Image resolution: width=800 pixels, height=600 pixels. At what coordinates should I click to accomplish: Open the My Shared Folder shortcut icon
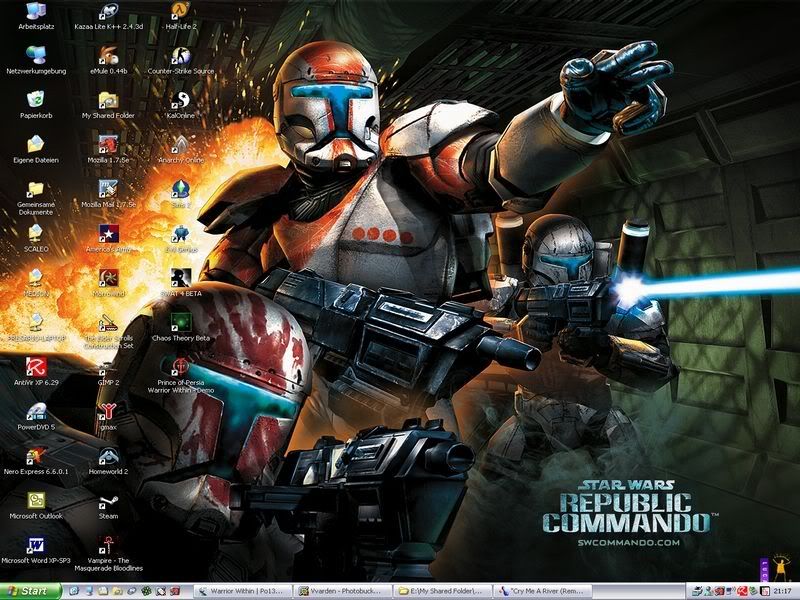[x=108, y=104]
